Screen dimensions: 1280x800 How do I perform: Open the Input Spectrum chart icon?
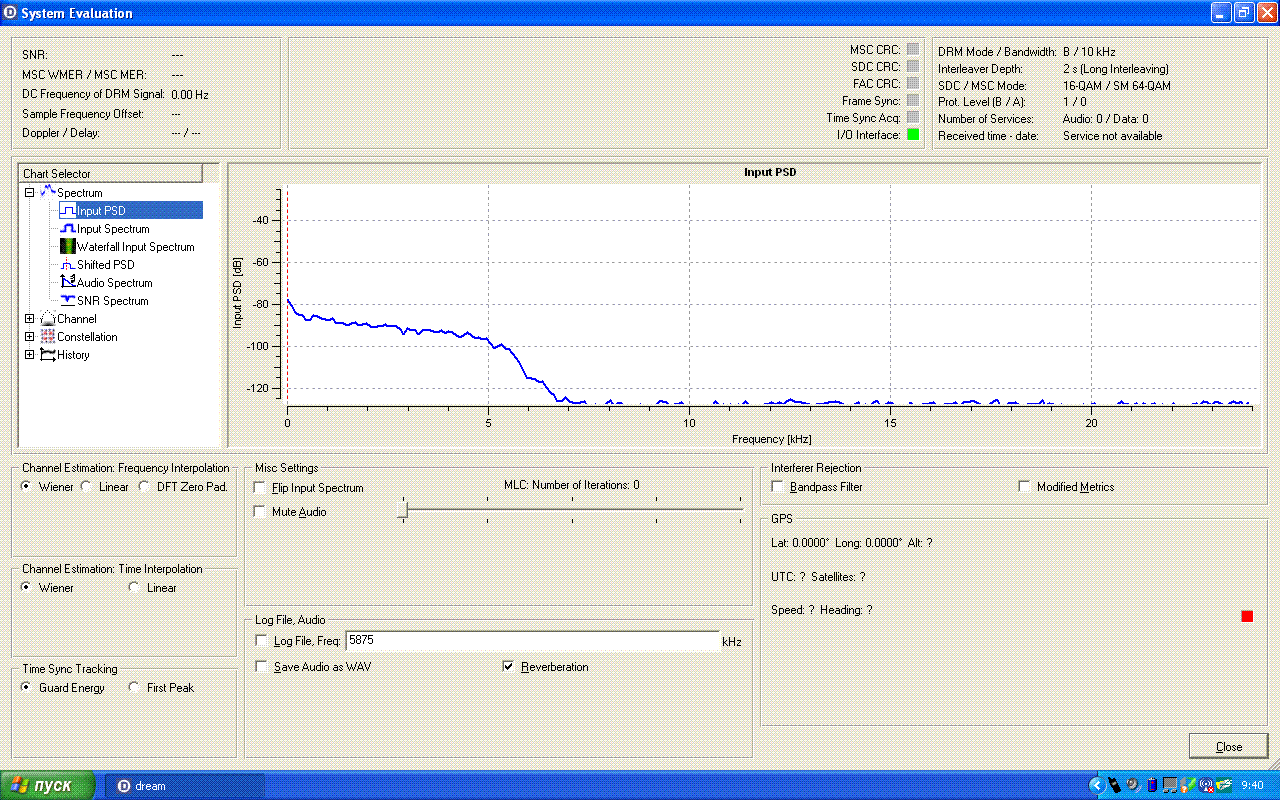coord(67,229)
